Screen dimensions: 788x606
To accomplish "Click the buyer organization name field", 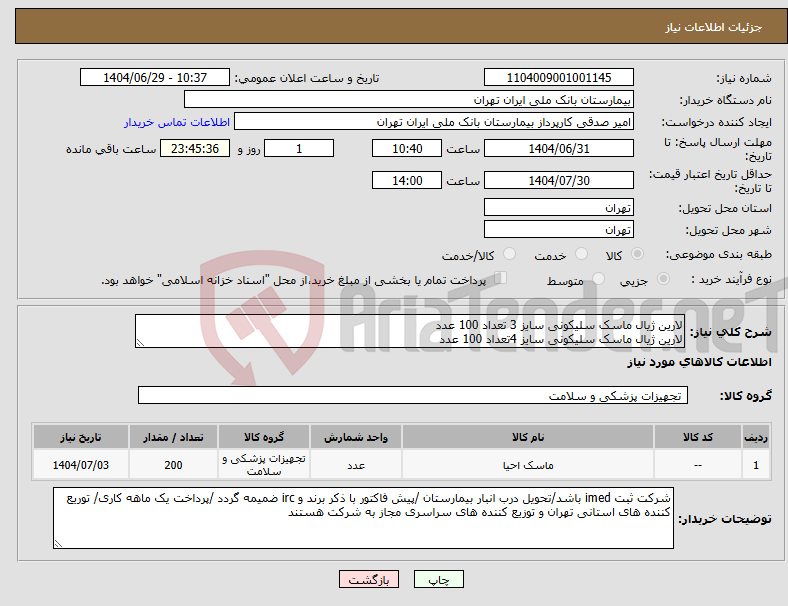I will (x=409, y=99).
